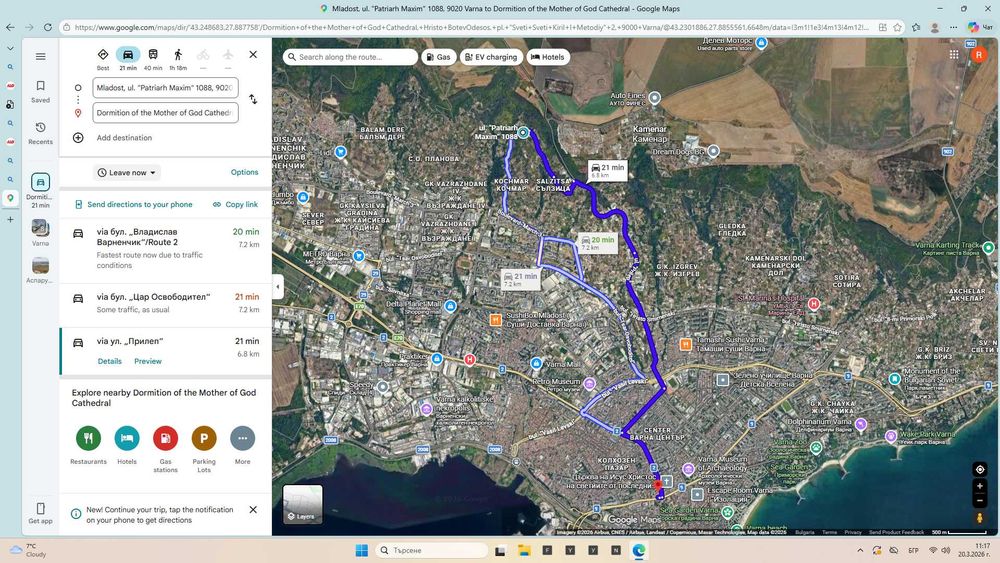Screen dimensions: 1000x563
Task: Copy the directions link
Action: coord(235,205)
